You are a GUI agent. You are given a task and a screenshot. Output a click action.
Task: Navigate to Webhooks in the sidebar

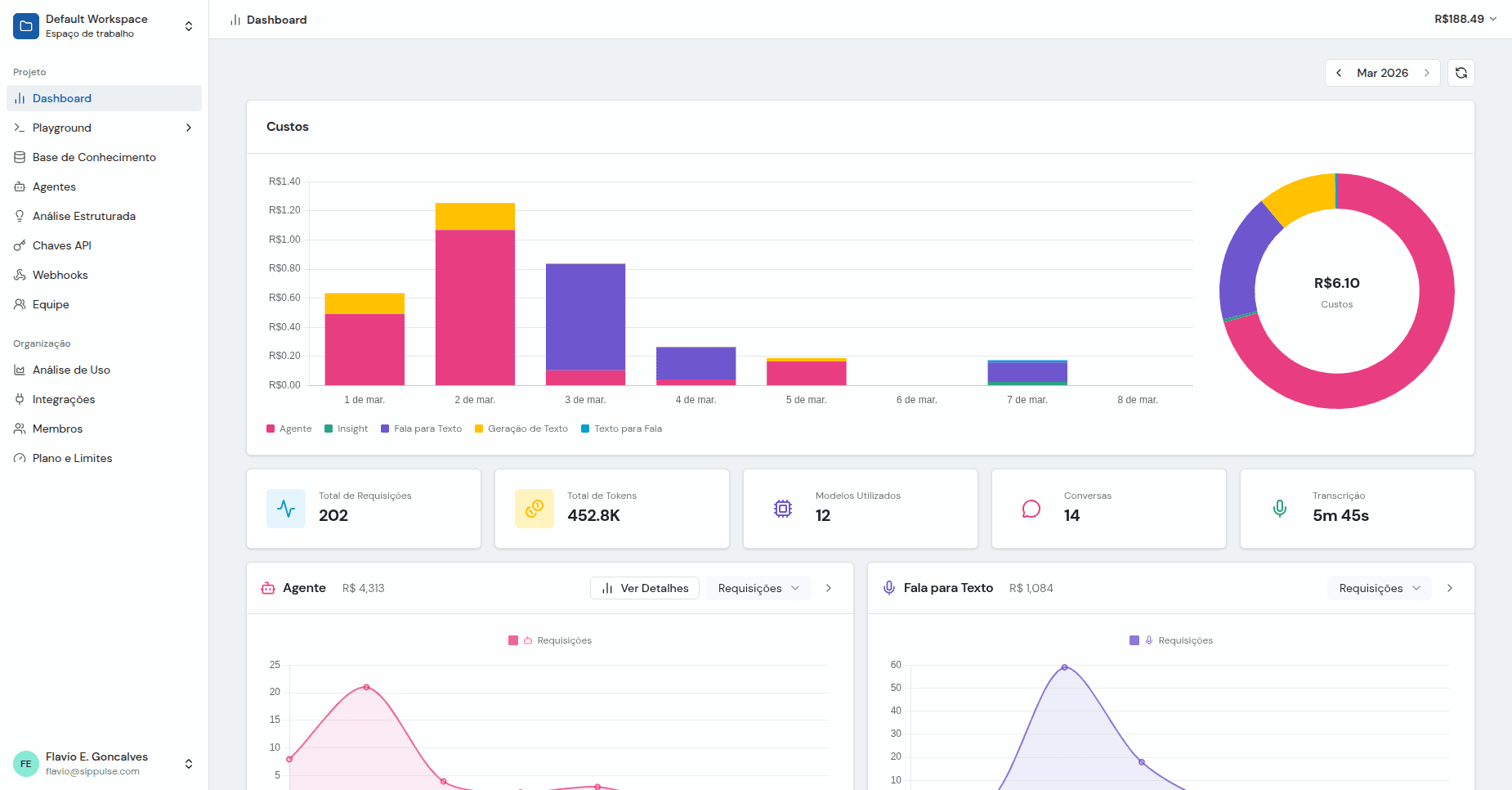coord(60,275)
